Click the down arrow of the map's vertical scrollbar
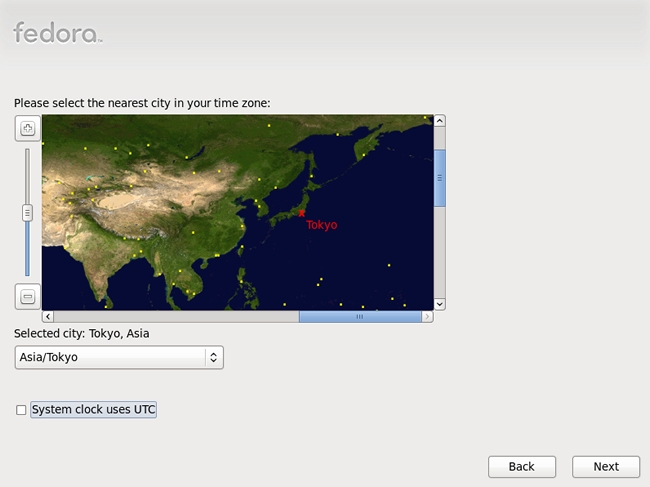 click(439, 304)
